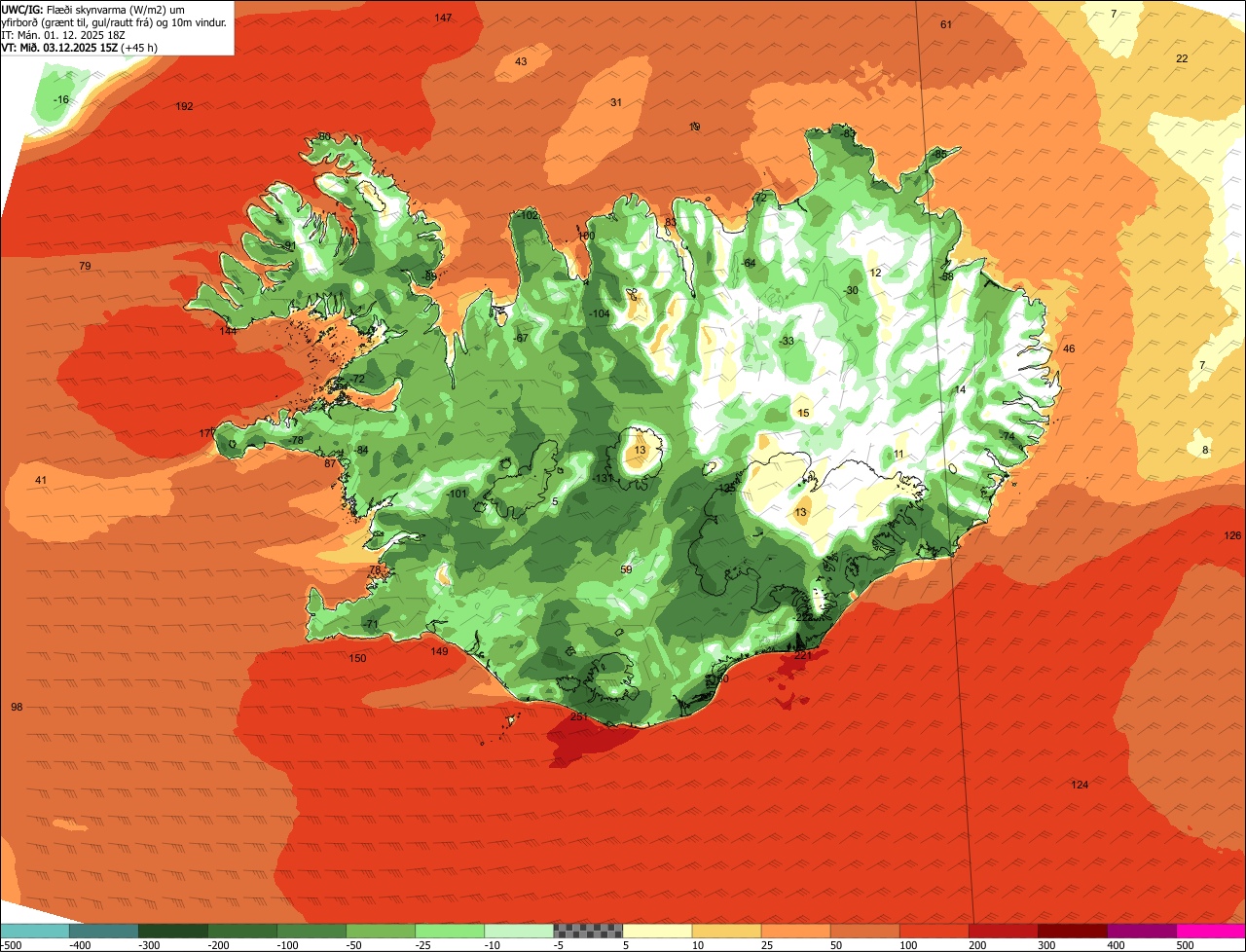
Task: Click the valid time 'VT: Mið. 03.12.2025 15Z (+45 h)'
Action: (80, 47)
